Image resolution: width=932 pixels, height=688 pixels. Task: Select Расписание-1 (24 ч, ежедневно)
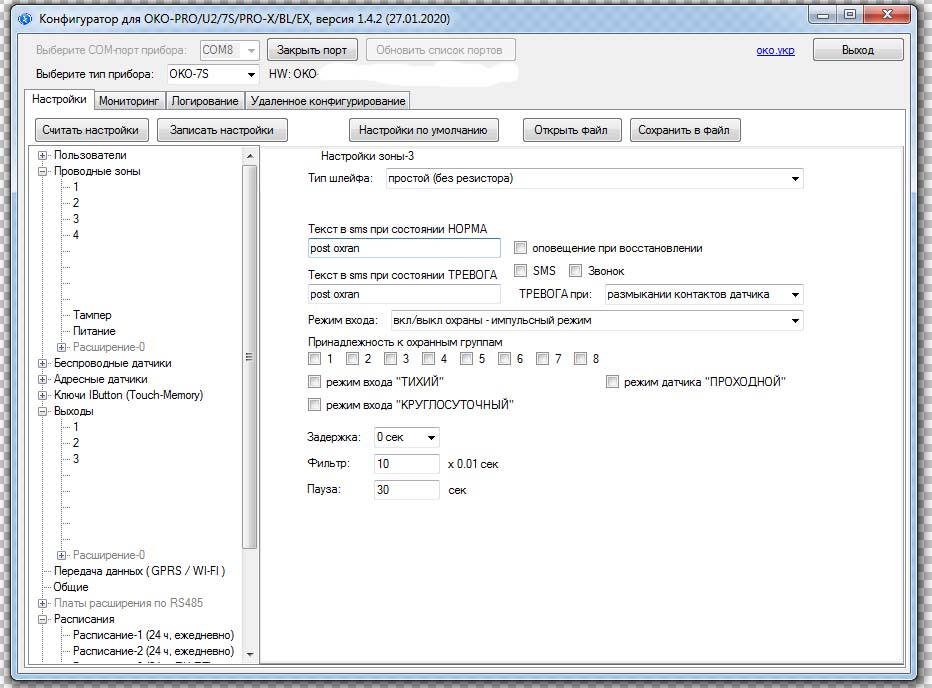coord(153,635)
